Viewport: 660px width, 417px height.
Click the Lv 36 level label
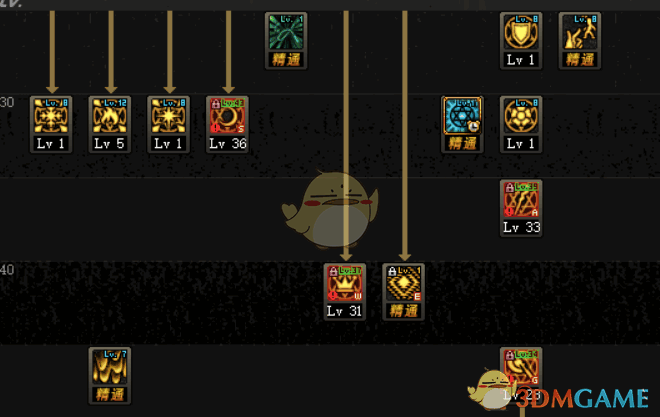227,144
